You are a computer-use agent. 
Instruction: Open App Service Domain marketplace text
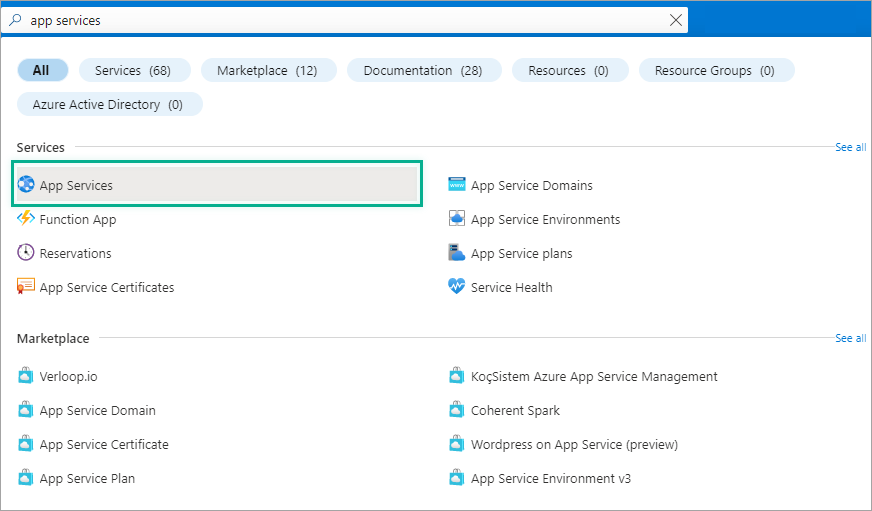coord(97,410)
